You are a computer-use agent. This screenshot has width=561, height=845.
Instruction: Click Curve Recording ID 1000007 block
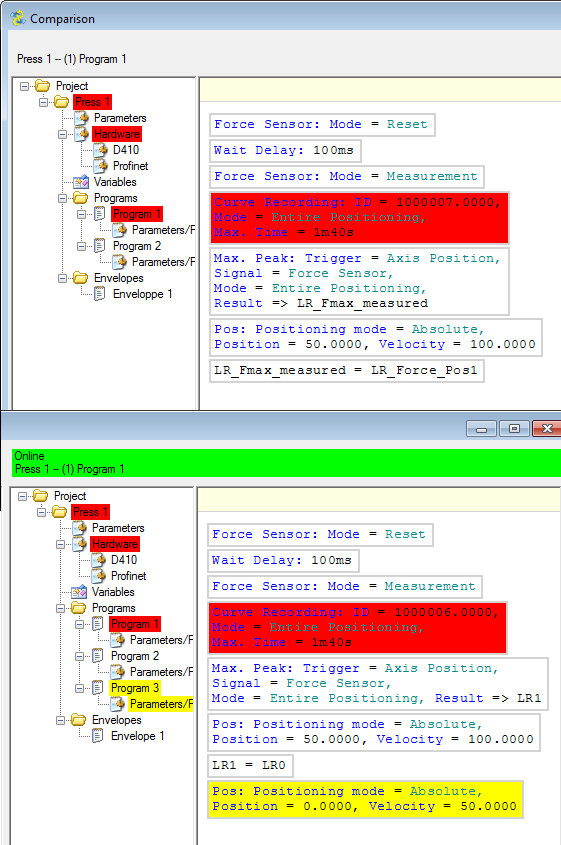[x=359, y=217]
